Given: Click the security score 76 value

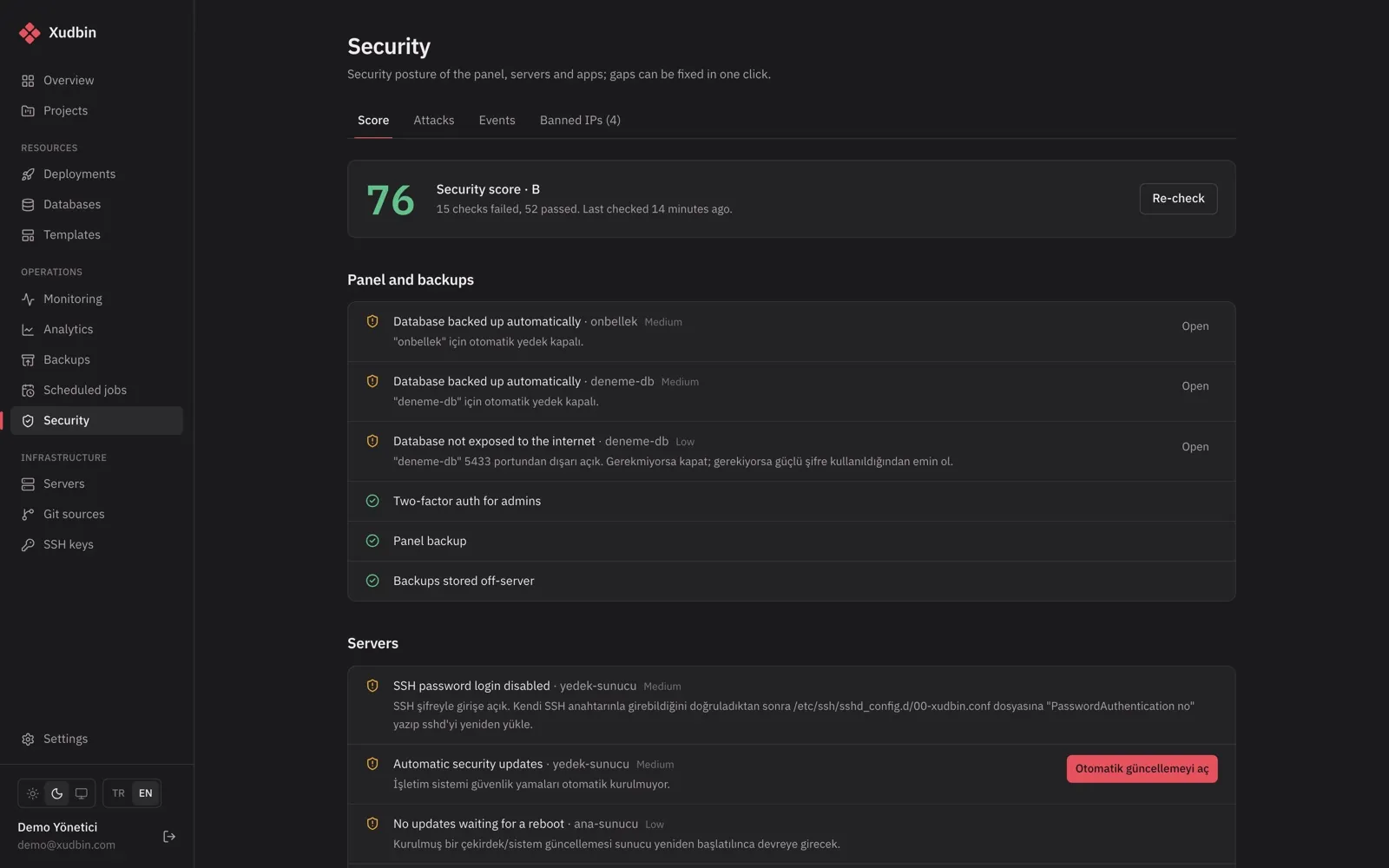Looking at the screenshot, I should pos(391,201).
